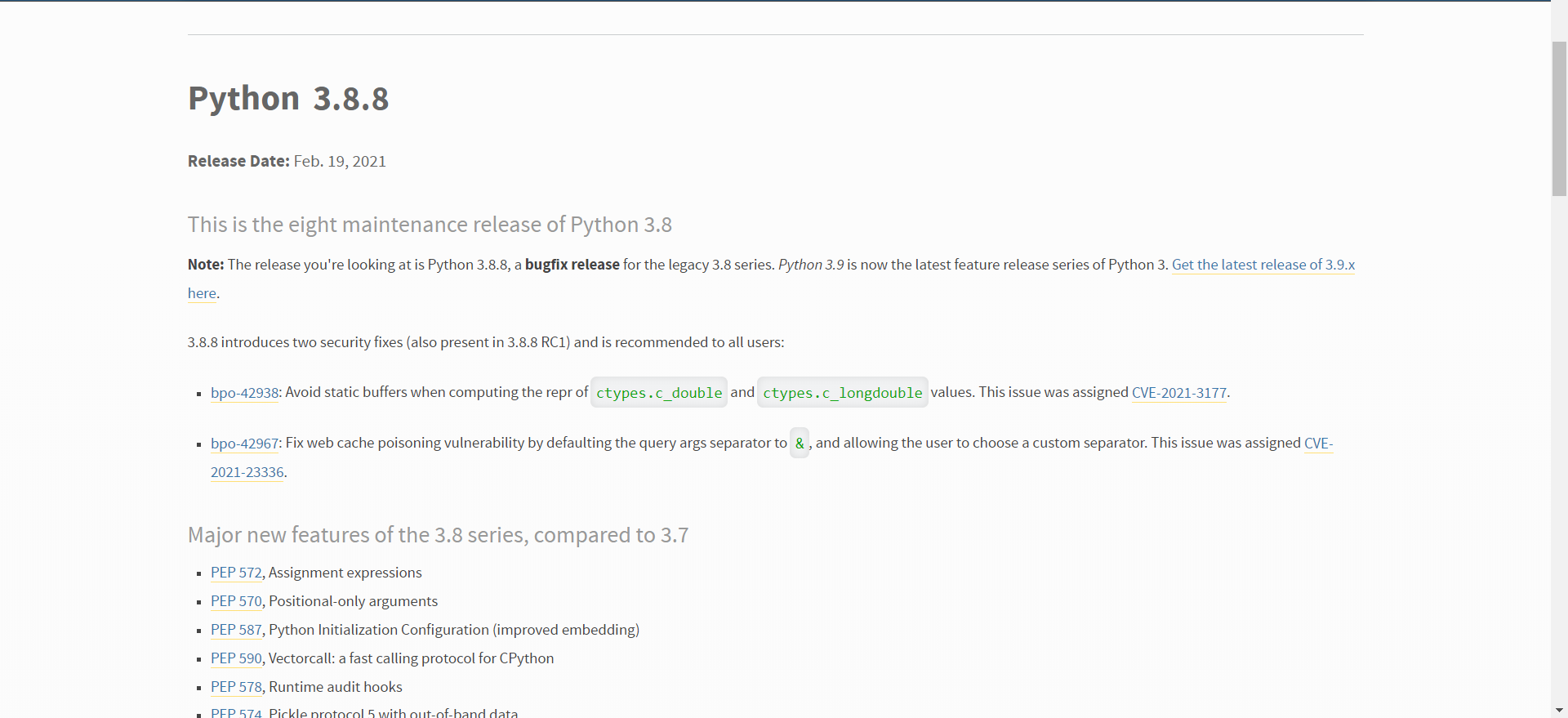Click the 'Python 3.8.8' heading
1568x718 pixels.
(x=288, y=99)
